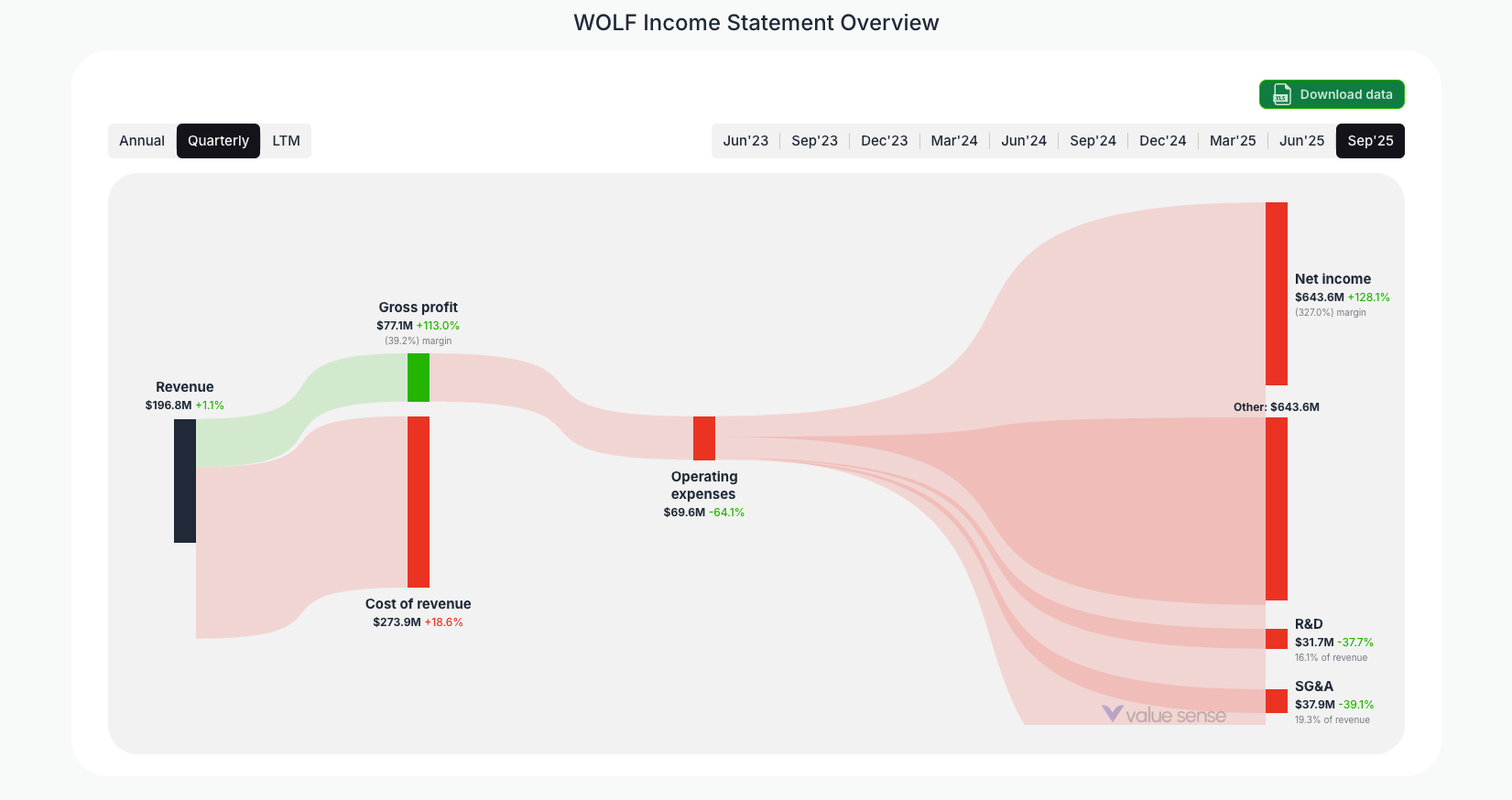This screenshot has width=1512, height=800.
Task: Select the Sep'25 period tab
Action: pos(1370,140)
